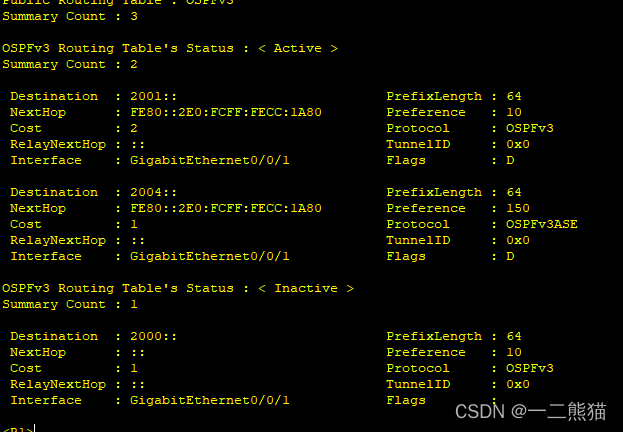Screen dimensions: 623x432
Task: Click the NextHop address of the 2001:: route
Action: (226, 112)
